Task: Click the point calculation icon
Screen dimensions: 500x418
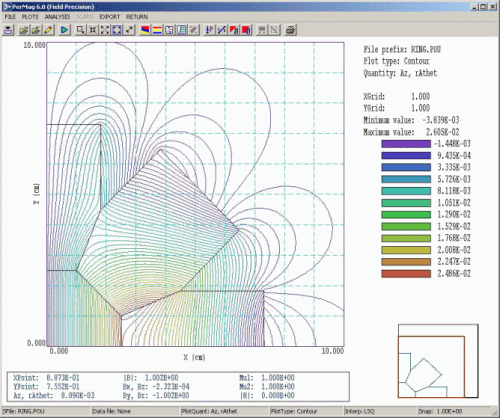Action: tap(210, 30)
